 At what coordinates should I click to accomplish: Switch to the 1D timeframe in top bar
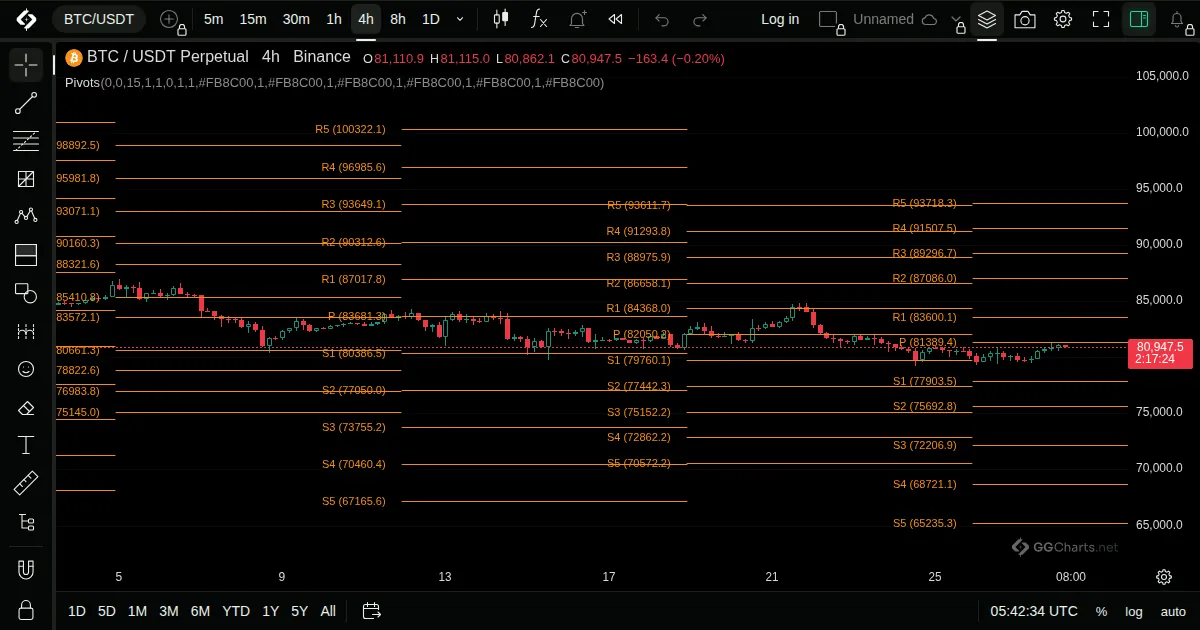[430, 19]
